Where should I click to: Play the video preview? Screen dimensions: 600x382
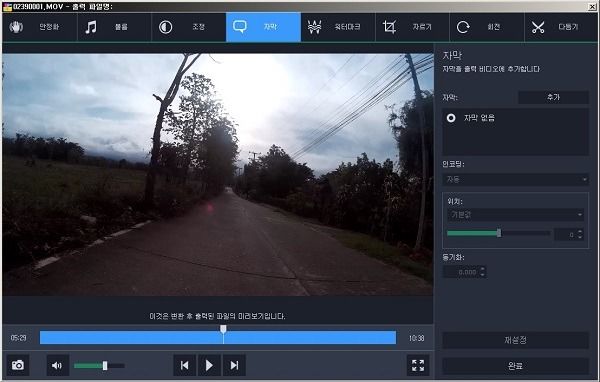coord(209,365)
